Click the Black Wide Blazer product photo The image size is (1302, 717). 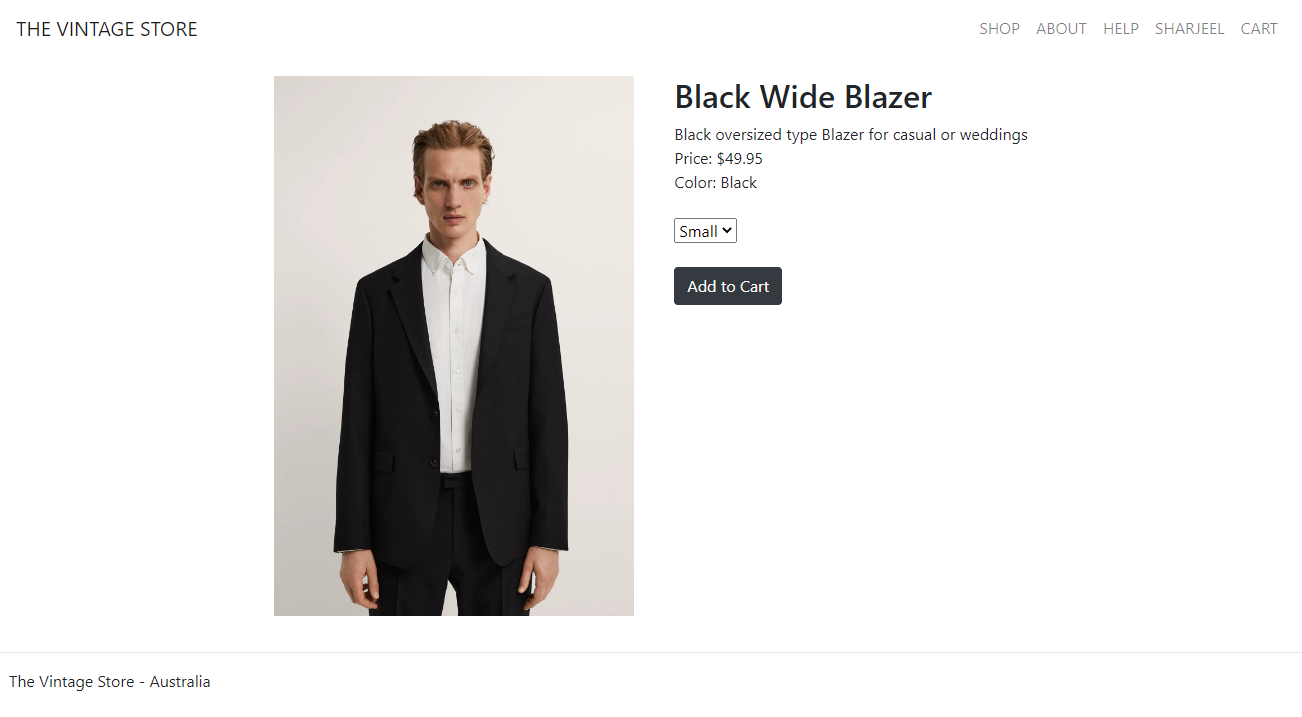[x=454, y=346]
